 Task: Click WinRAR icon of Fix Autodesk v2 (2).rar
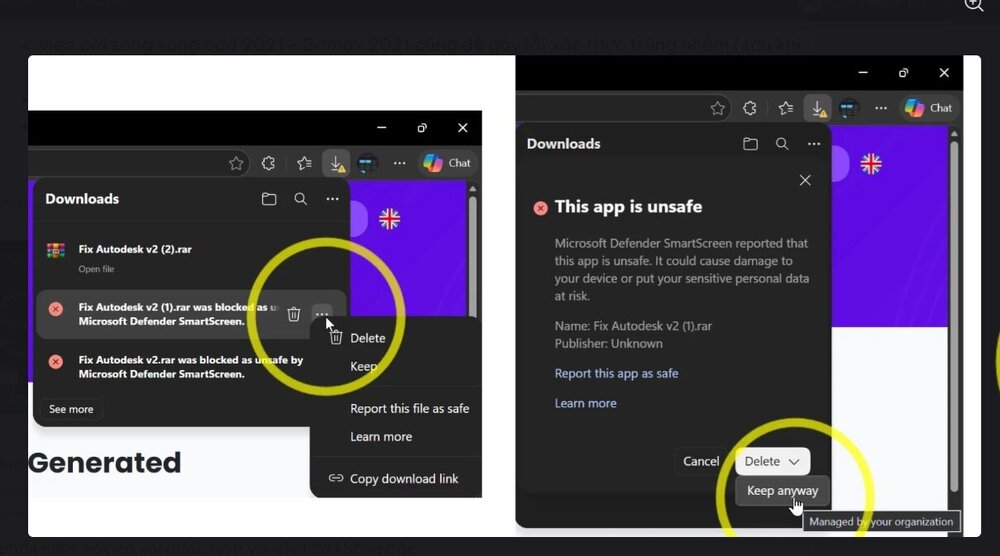click(x=55, y=250)
